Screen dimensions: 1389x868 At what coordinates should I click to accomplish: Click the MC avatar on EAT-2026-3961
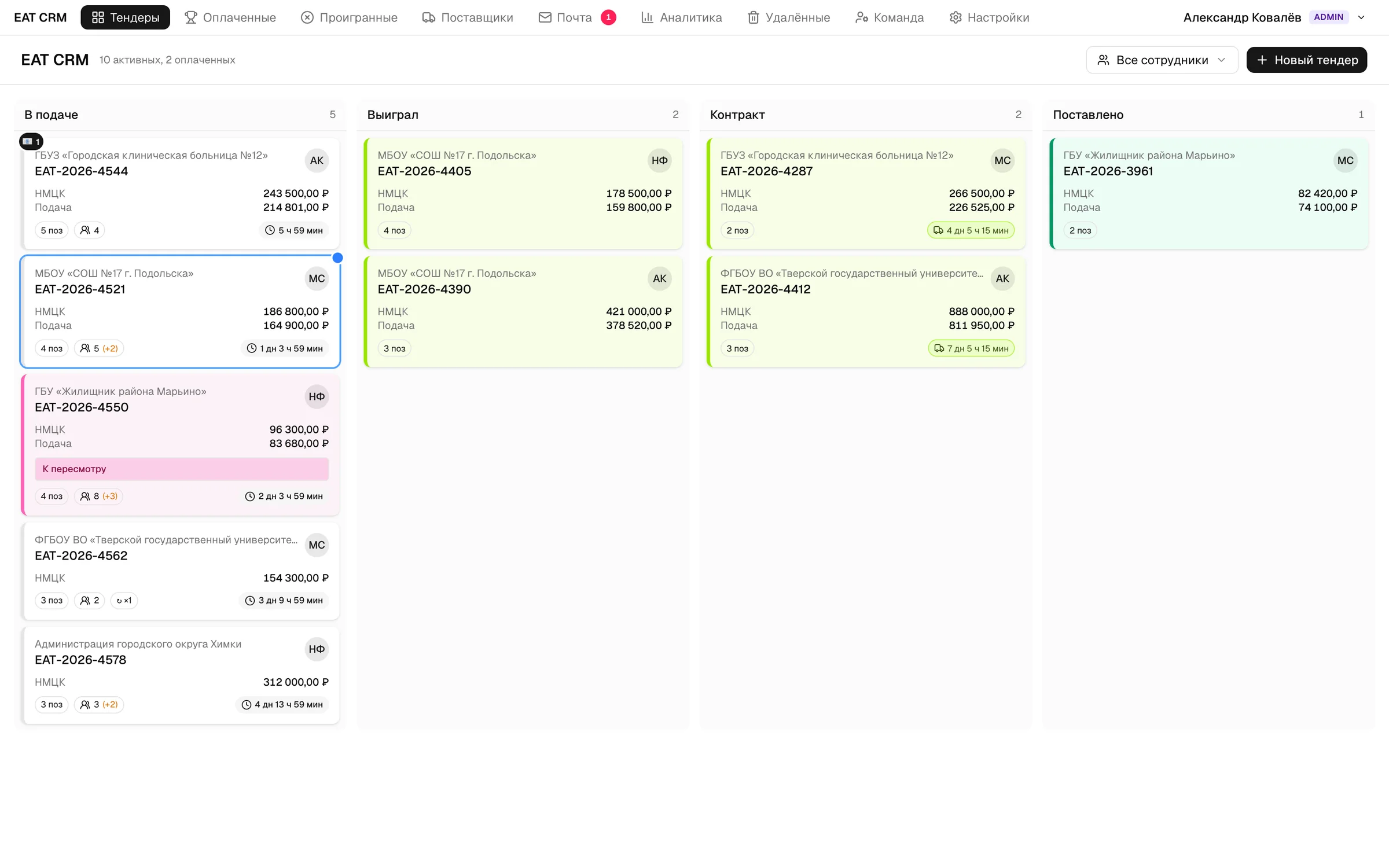coord(1346,161)
